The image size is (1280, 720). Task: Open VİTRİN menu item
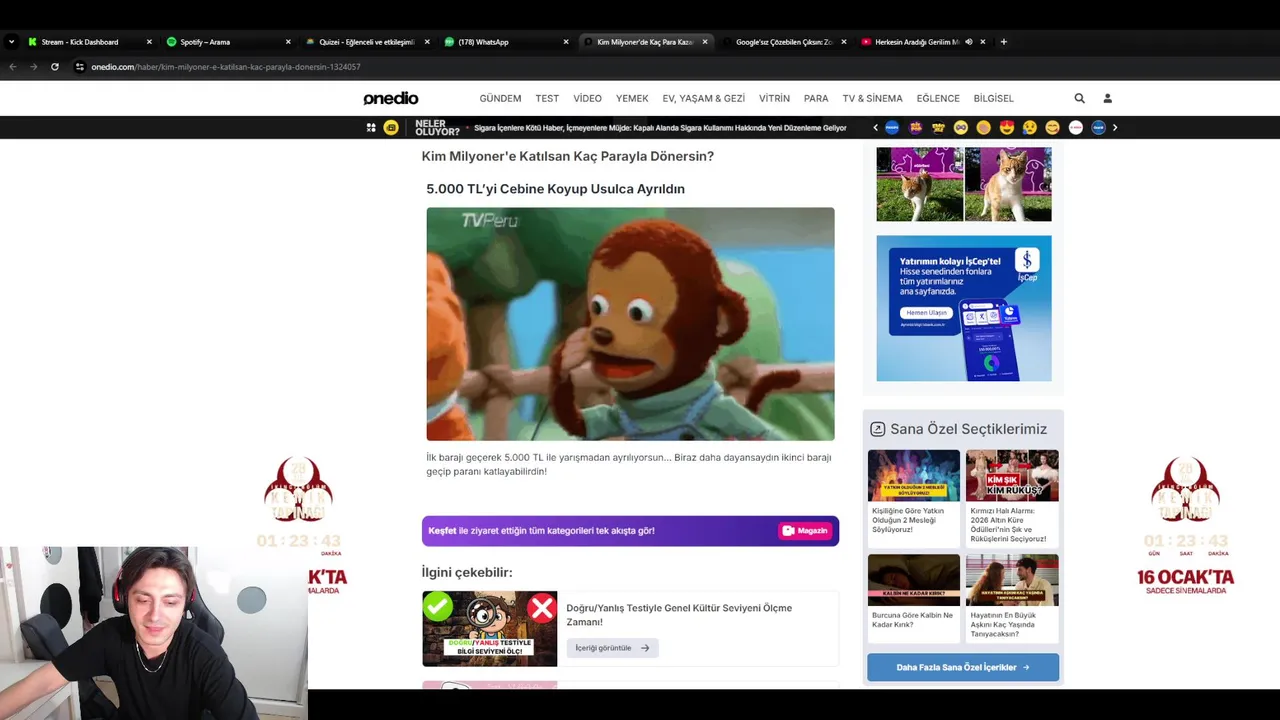pyautogui.click(x=774, y=98)
